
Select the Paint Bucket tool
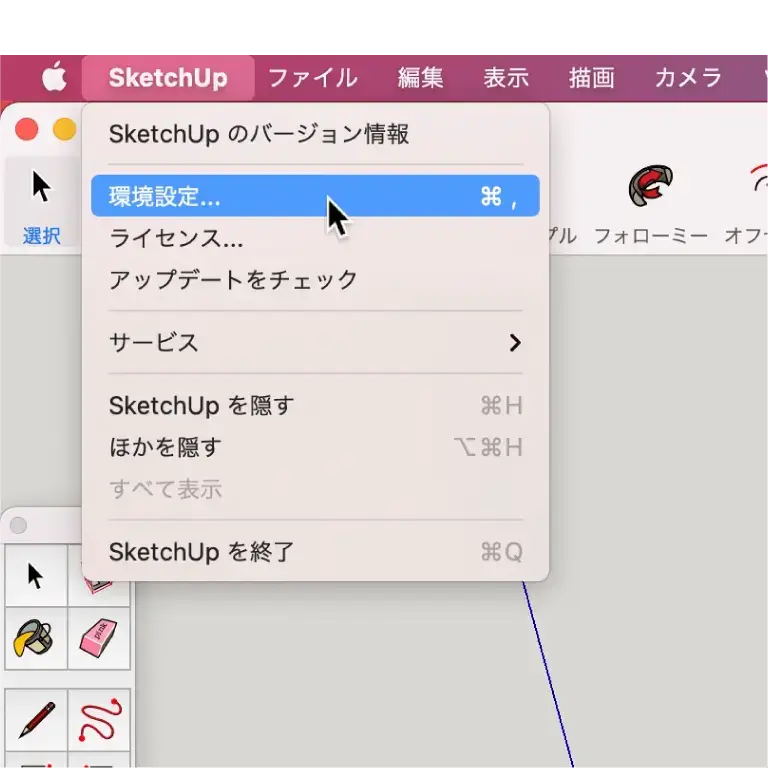36,638
